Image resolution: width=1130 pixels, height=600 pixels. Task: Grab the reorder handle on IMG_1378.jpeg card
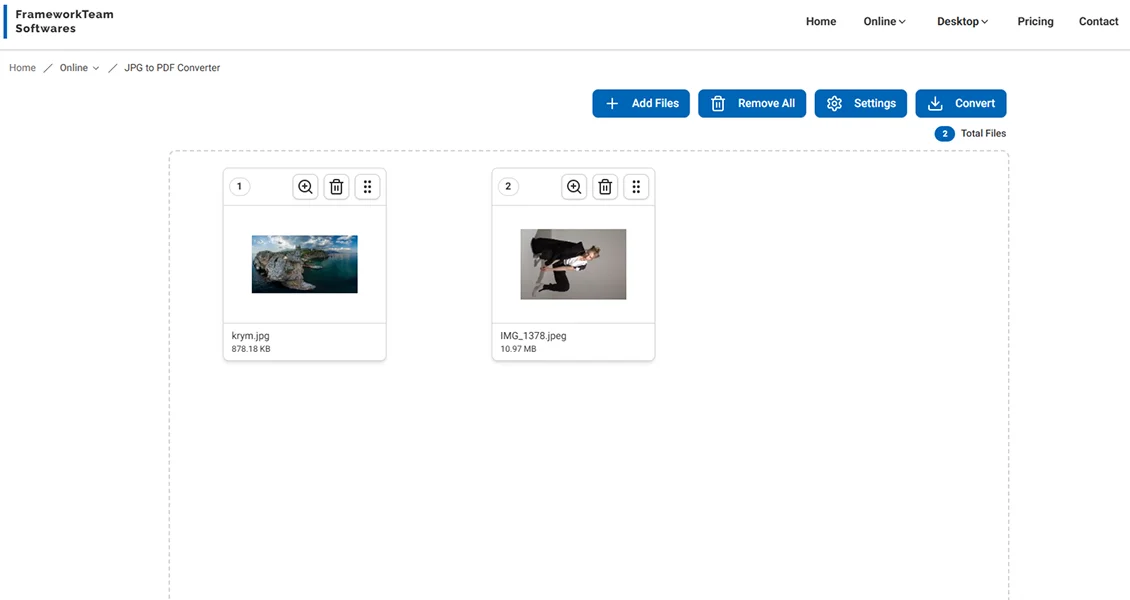[x=636, y=187]
